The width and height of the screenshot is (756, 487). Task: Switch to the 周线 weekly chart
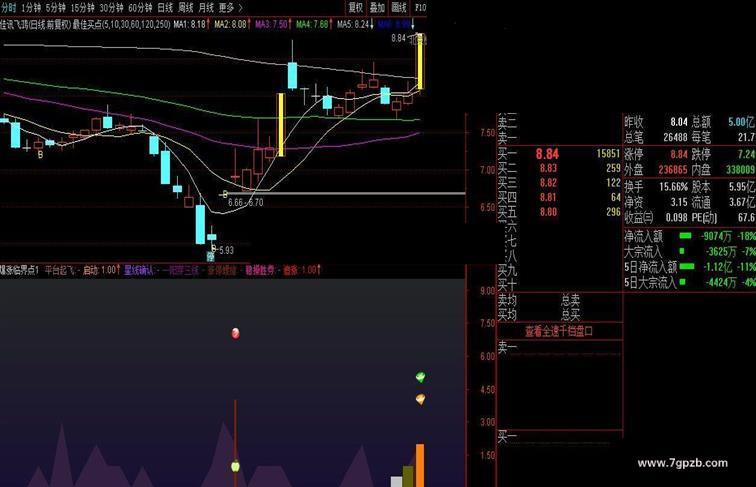tap(186, 7)
